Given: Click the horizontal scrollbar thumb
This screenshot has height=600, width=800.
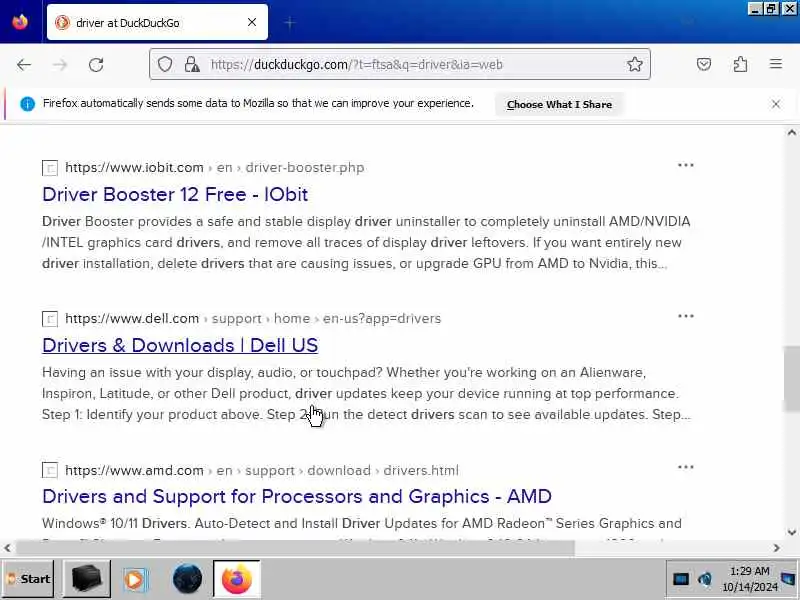Looking at the screenshot, I should click(x=295, y=548).
